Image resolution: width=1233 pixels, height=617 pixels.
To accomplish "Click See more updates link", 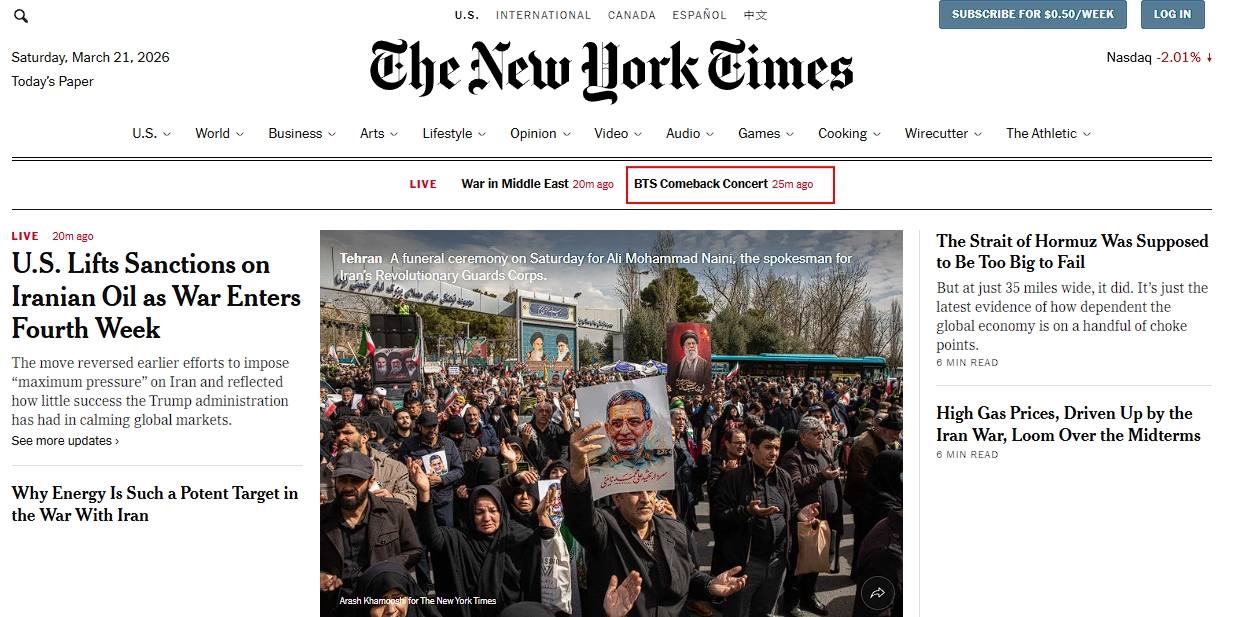I will (65, 441).
